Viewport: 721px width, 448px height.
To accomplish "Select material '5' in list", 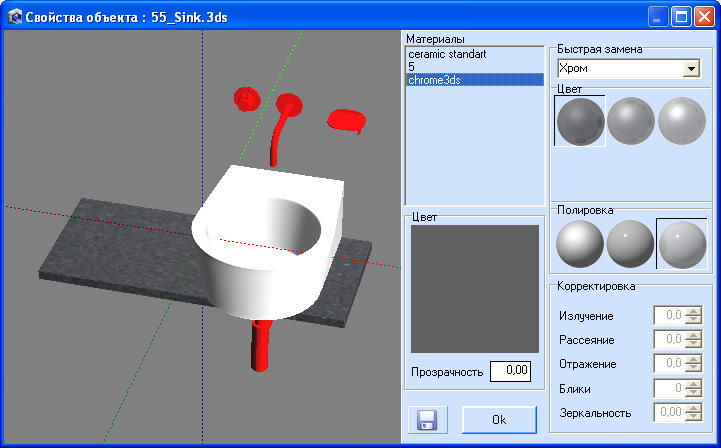I will click(412, 67).
